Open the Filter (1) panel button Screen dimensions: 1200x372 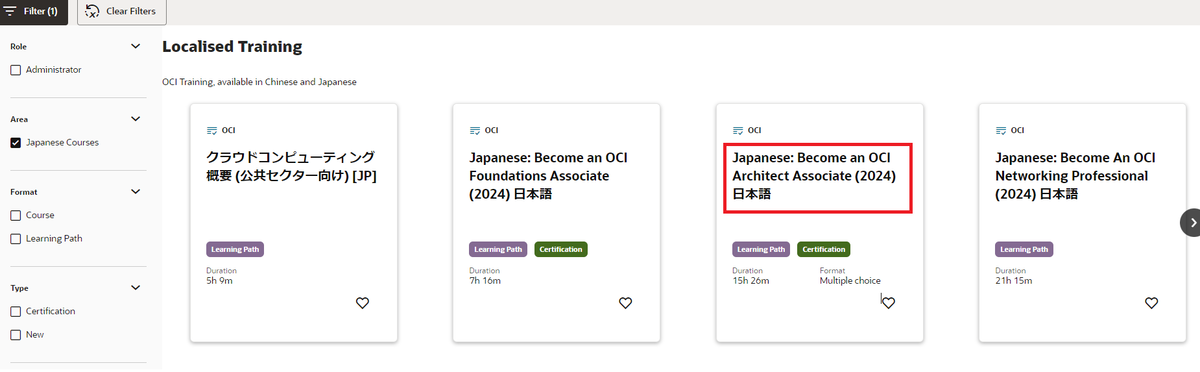34,11
